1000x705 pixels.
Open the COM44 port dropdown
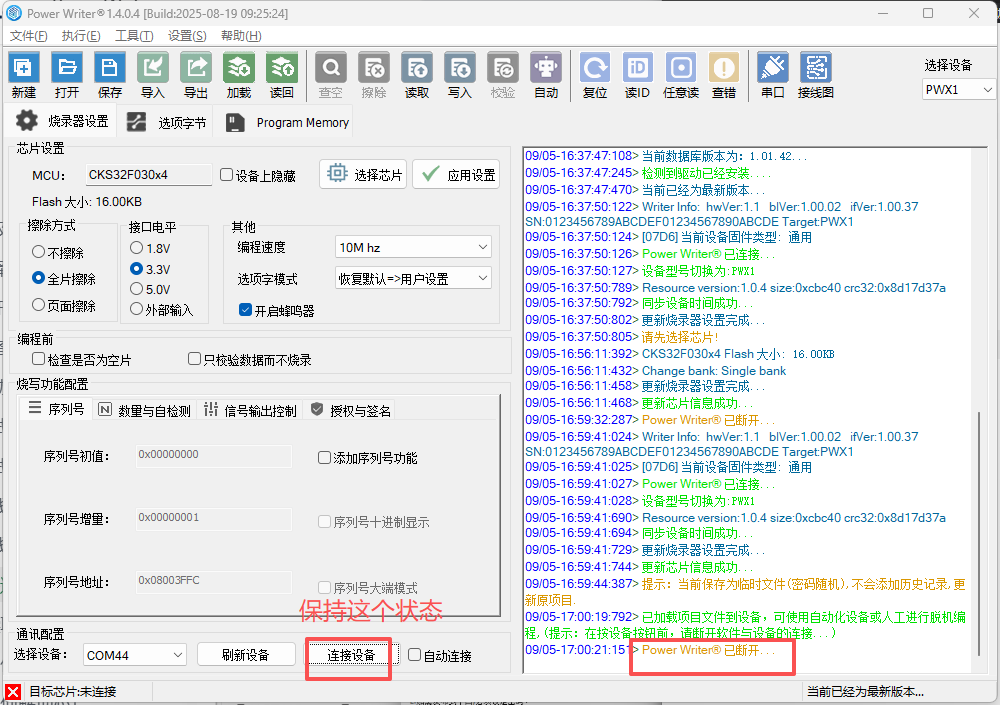pyautogui.click(x=135, y=655)
